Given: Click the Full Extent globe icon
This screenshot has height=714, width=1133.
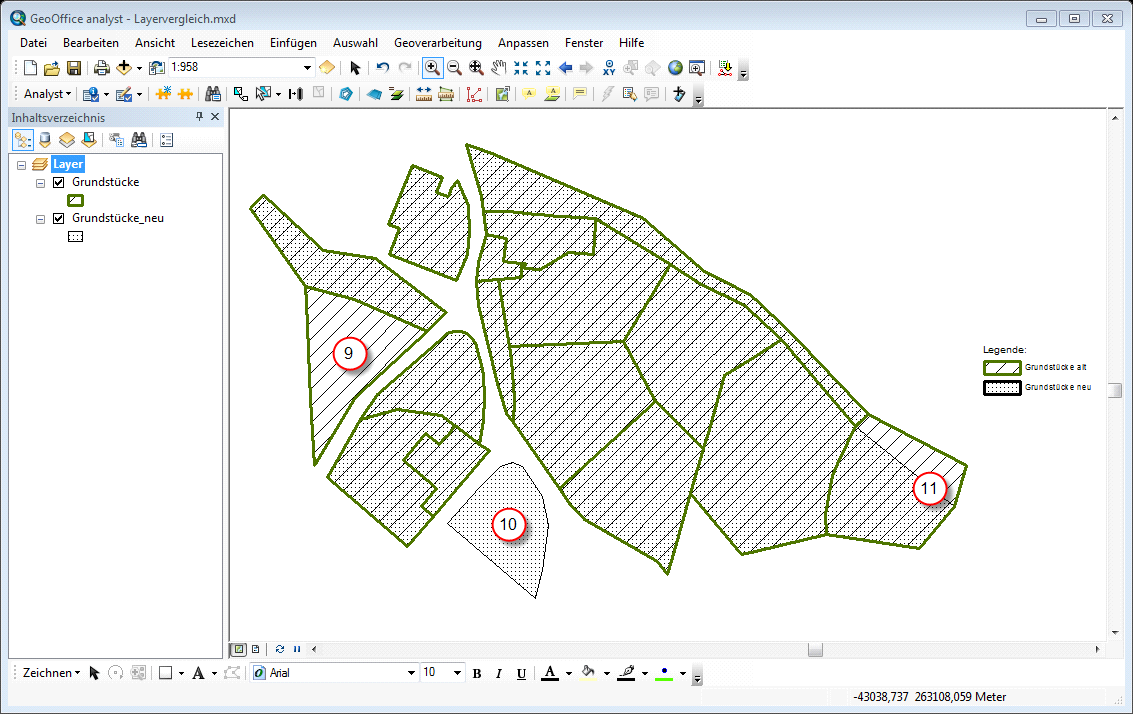Looking at the screenshot, I should (675, 68).
